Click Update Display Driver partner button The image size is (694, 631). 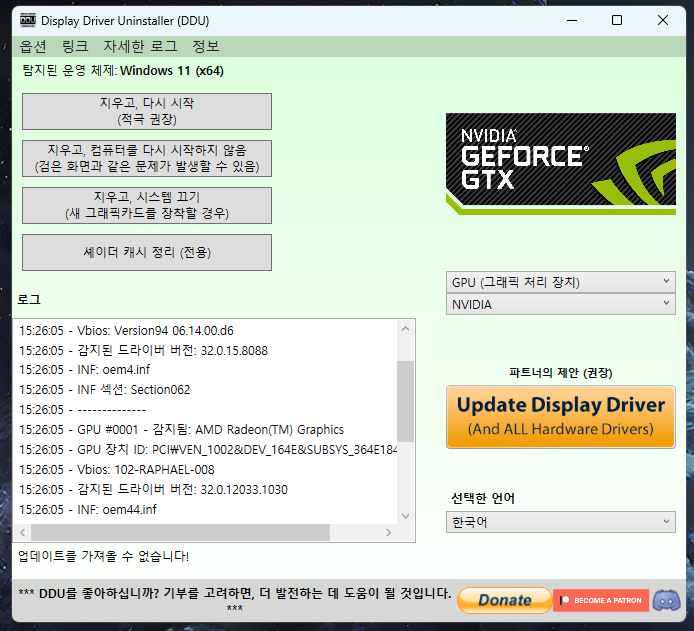[x=561, y=417]
